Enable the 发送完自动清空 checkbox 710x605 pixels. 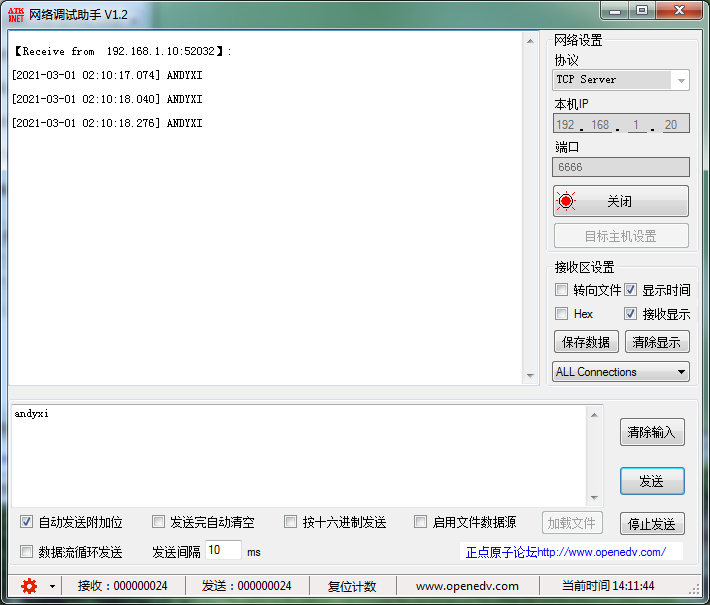[x=158, y=522]
